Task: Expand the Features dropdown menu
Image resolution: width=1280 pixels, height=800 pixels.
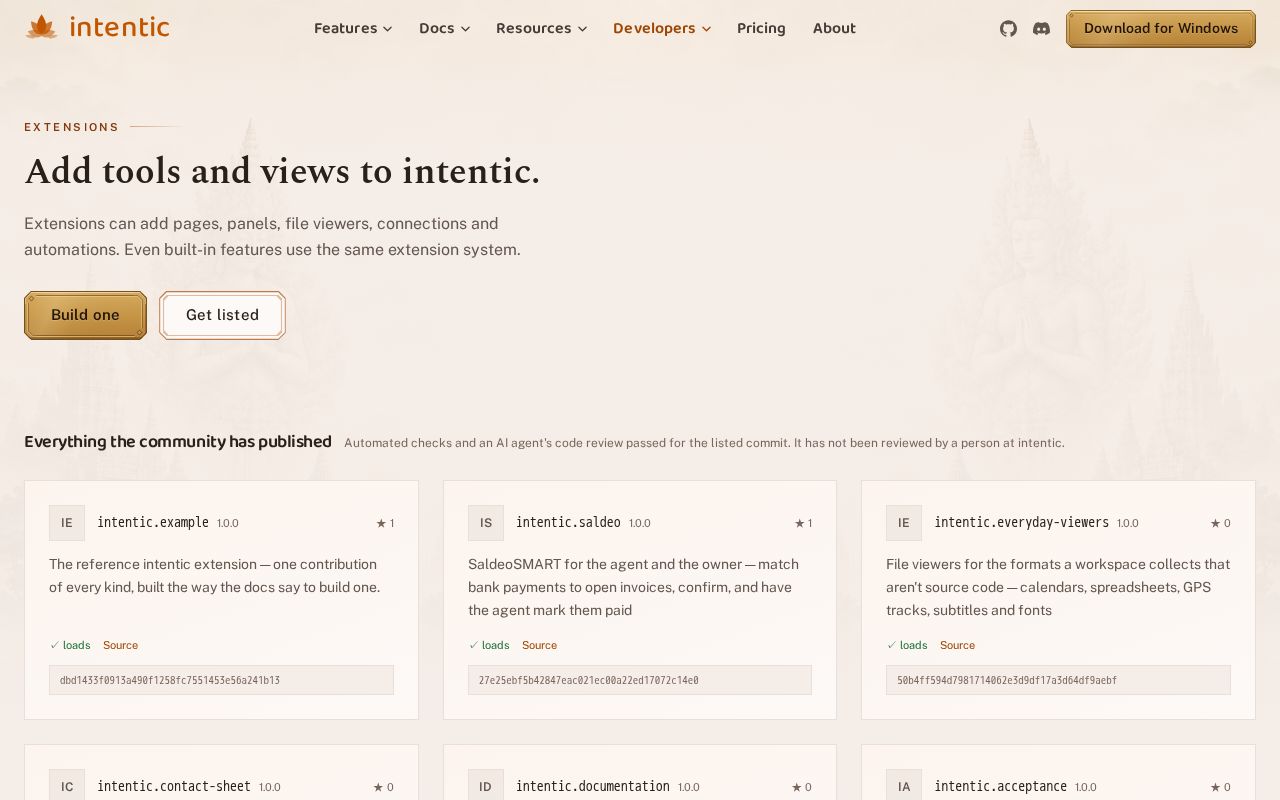Action: [x=353, y=28]
